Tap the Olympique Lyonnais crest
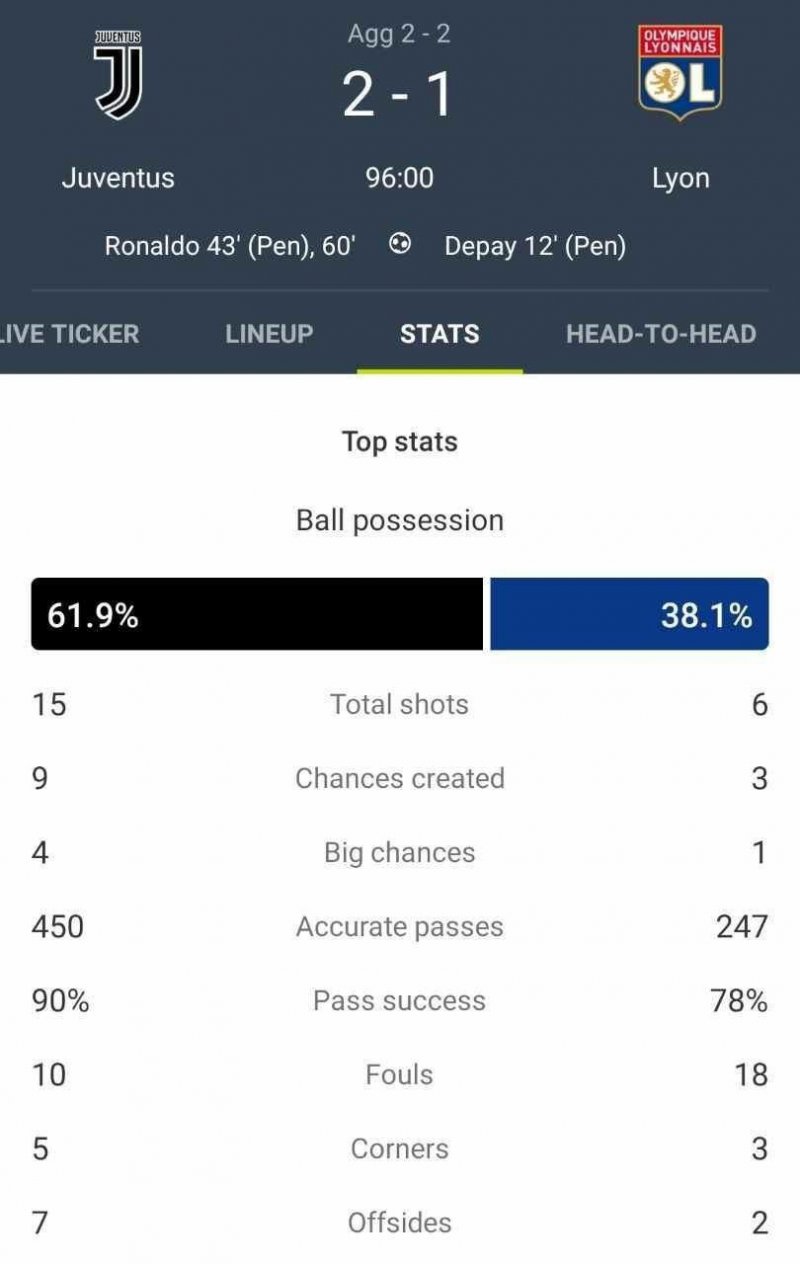The image size is (800, 1264). [680, 73]
